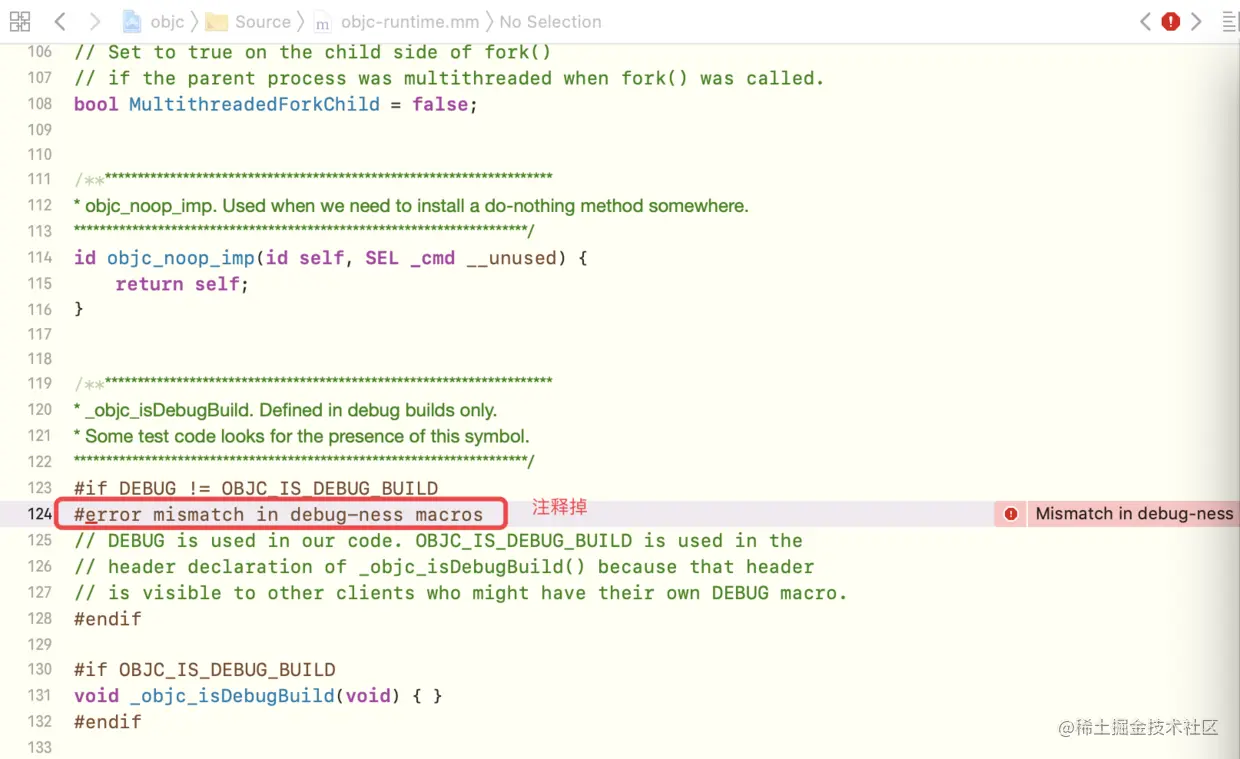Click comment '_objc_isDebugBuild. Defined in debug builds only'
Image resolution: width=1240 pixels, height=759 pixels.
coord(285,410)
